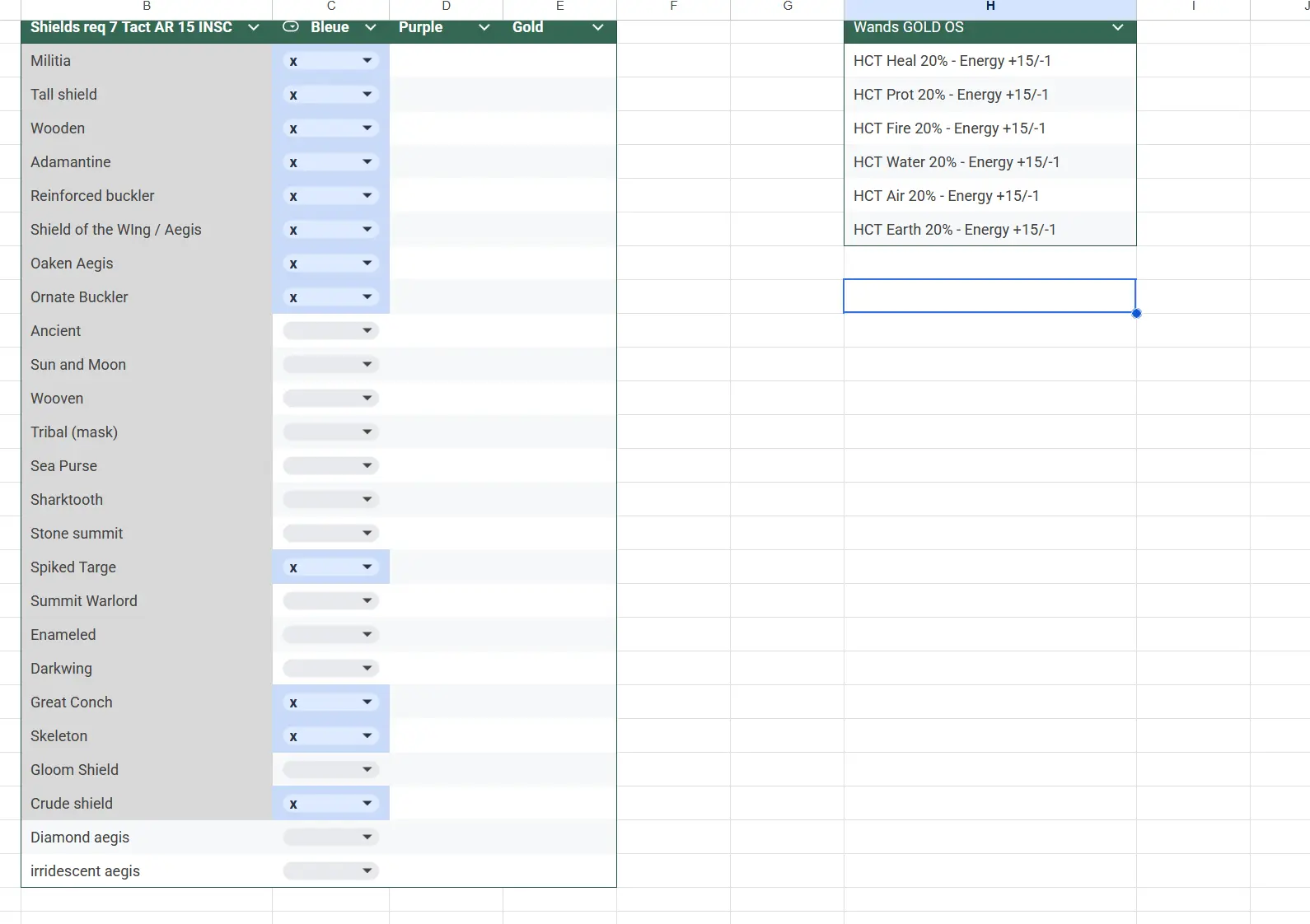Open the Bleue column header dropdown arrow
1310x924 pixels.
coord(371,27)
